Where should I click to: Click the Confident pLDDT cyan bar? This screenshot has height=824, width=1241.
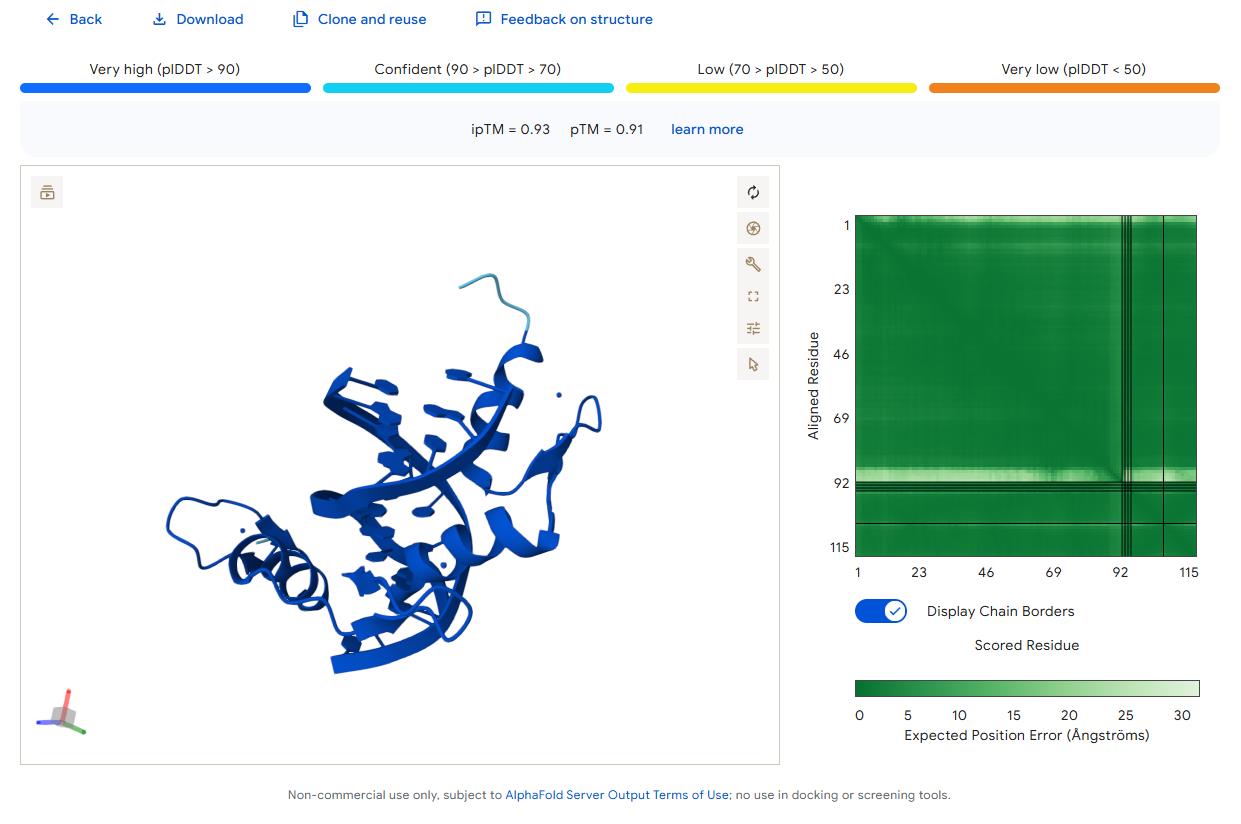pos(468,88)
